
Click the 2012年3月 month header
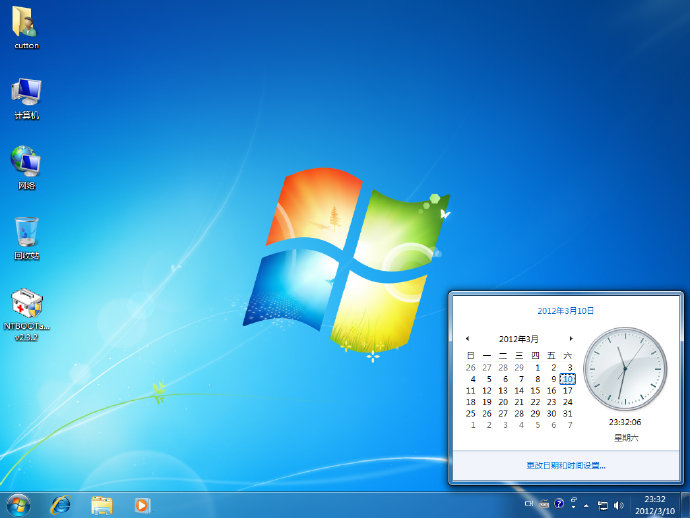tap(518, 339)
